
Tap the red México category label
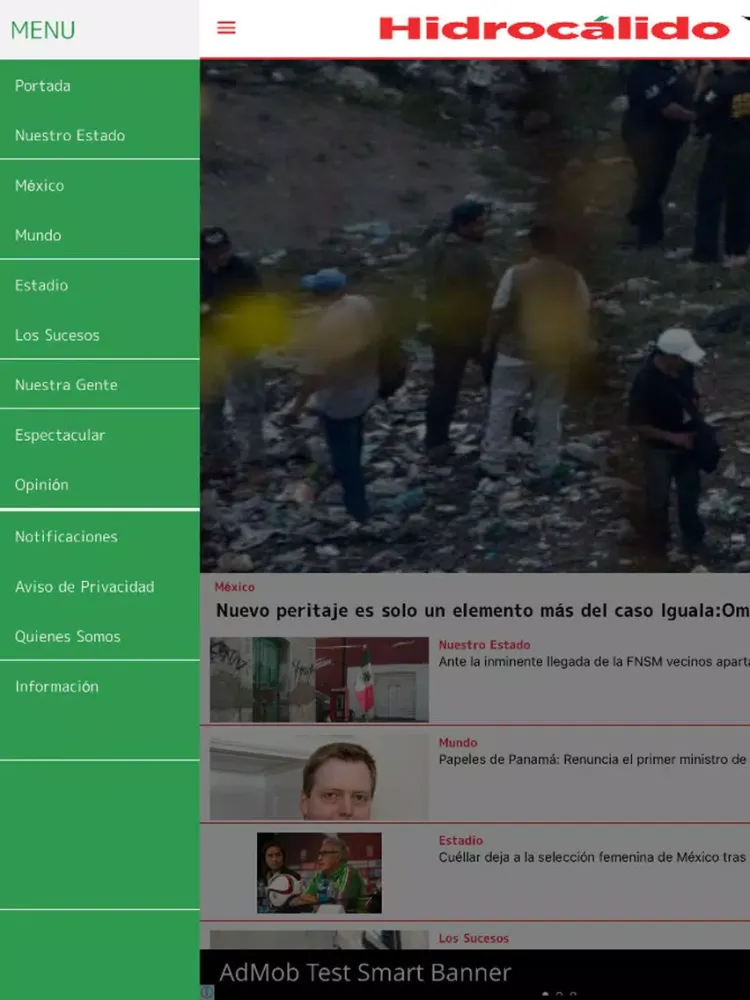click(235, 587)
